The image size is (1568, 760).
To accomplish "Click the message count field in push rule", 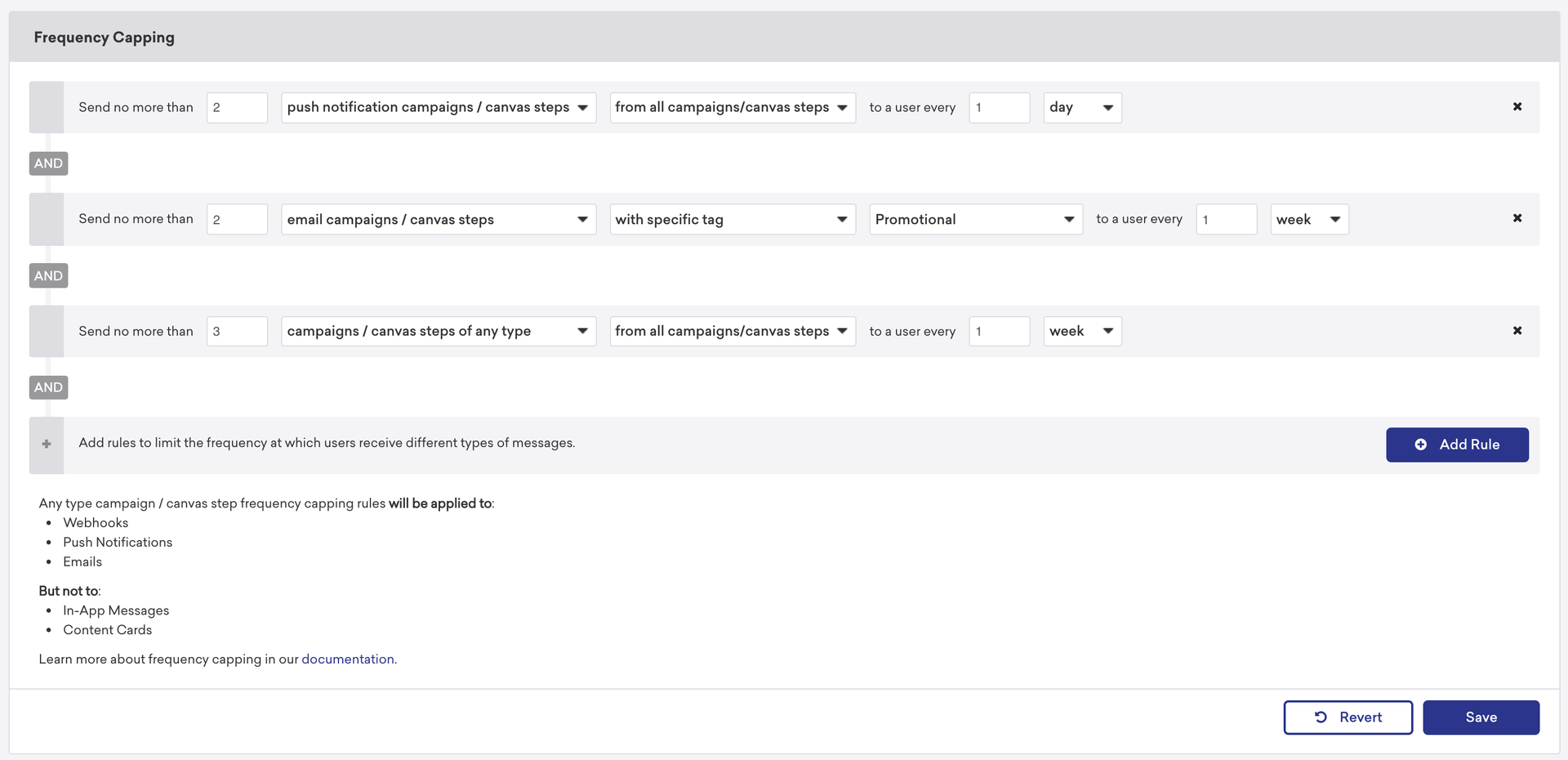I will click(x=237, y=107).
